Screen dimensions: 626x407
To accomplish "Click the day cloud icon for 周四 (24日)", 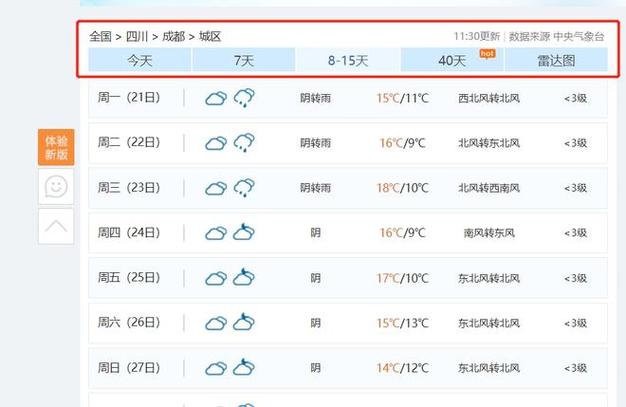I will click(216, 233).
